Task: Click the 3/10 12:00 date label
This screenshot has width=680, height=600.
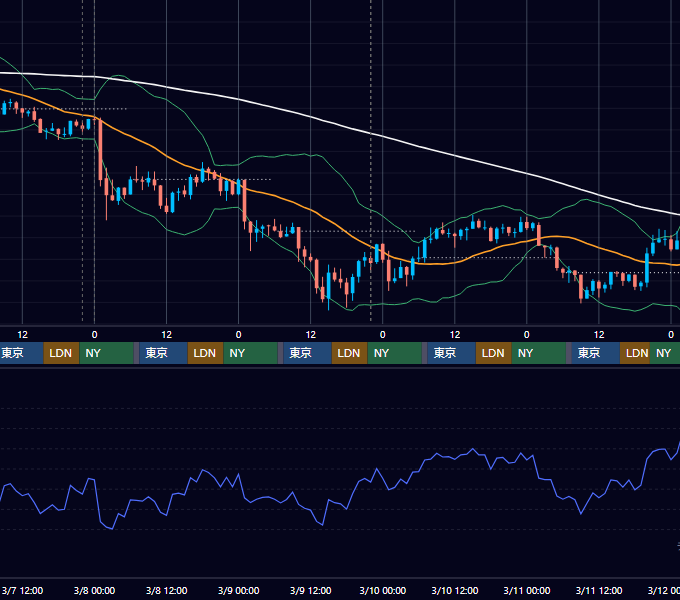Action: pyautogui.click(x=454, y=590)
